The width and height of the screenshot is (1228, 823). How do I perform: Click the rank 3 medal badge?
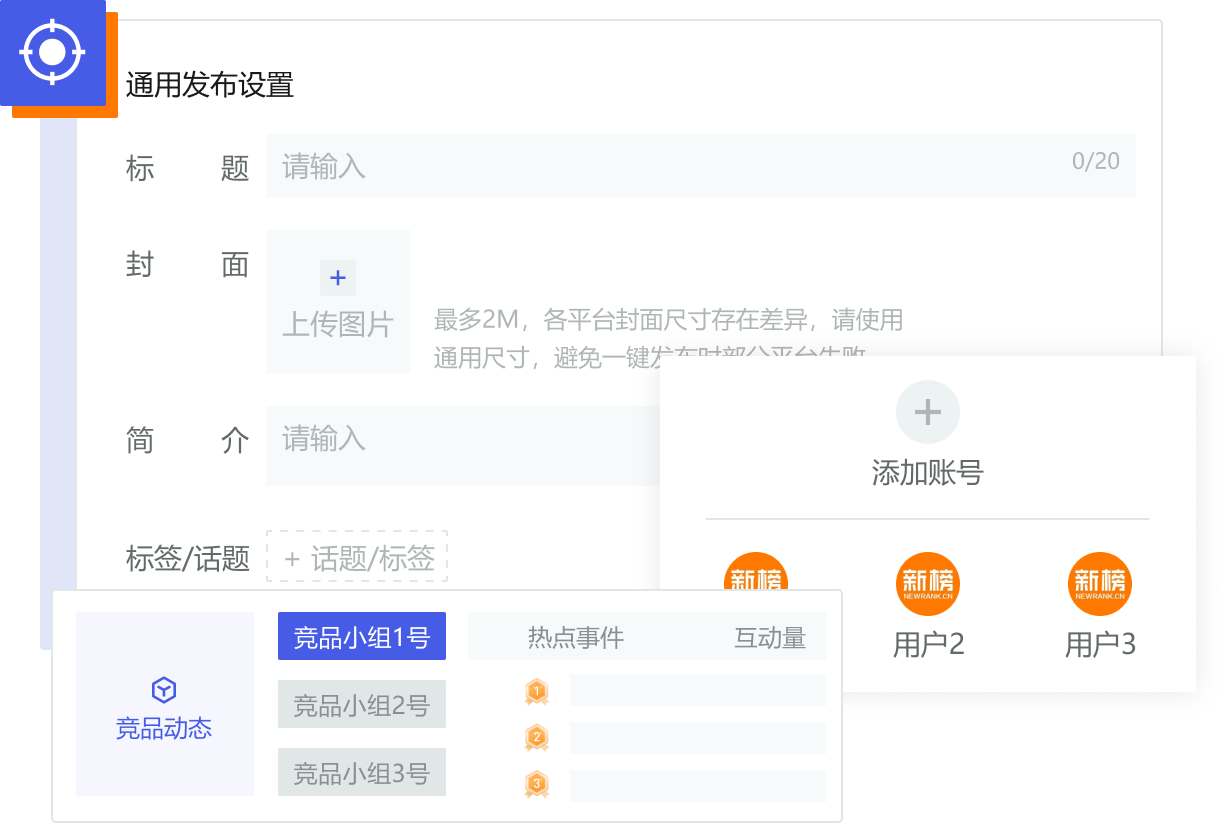[537, 785]
